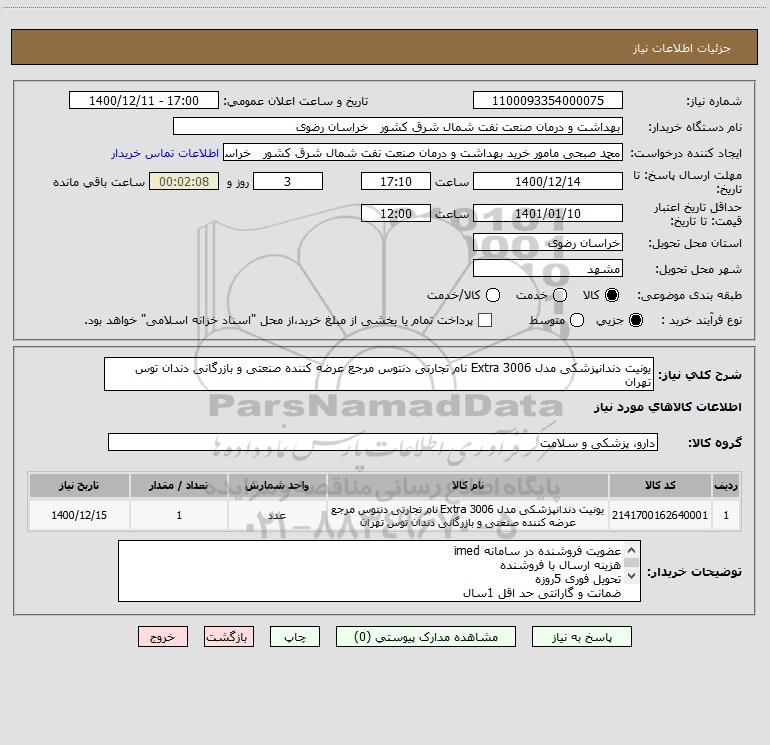Screen dimensions: 770x745
Task: Click the remaining time countdown 00:02:08
Action: (184, 181)
